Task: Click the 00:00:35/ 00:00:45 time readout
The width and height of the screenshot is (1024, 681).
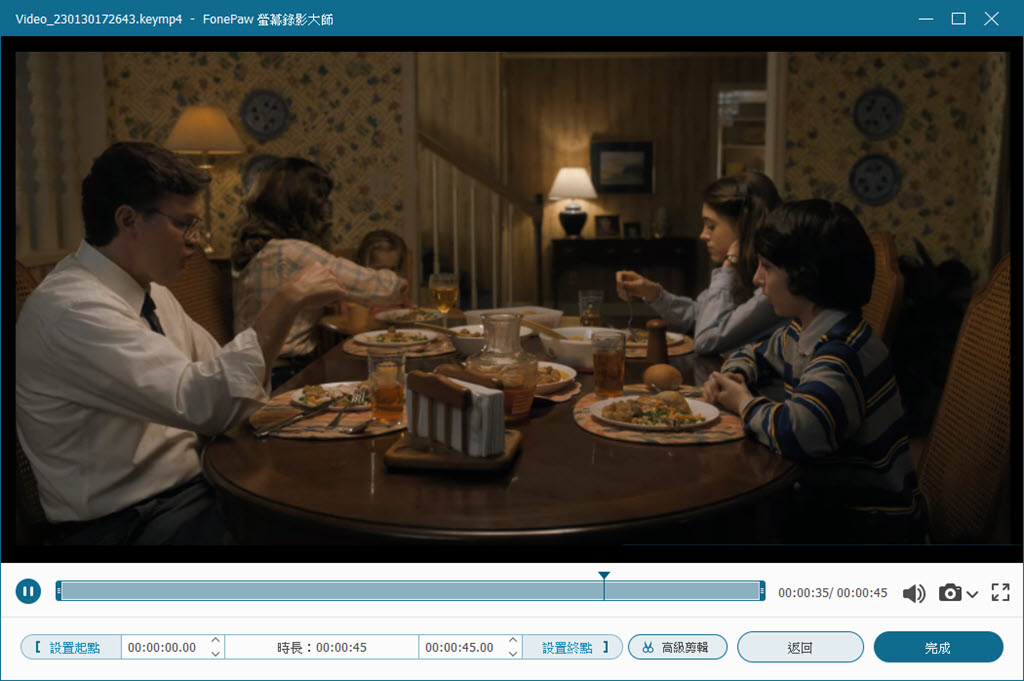Action: point(833,593)
